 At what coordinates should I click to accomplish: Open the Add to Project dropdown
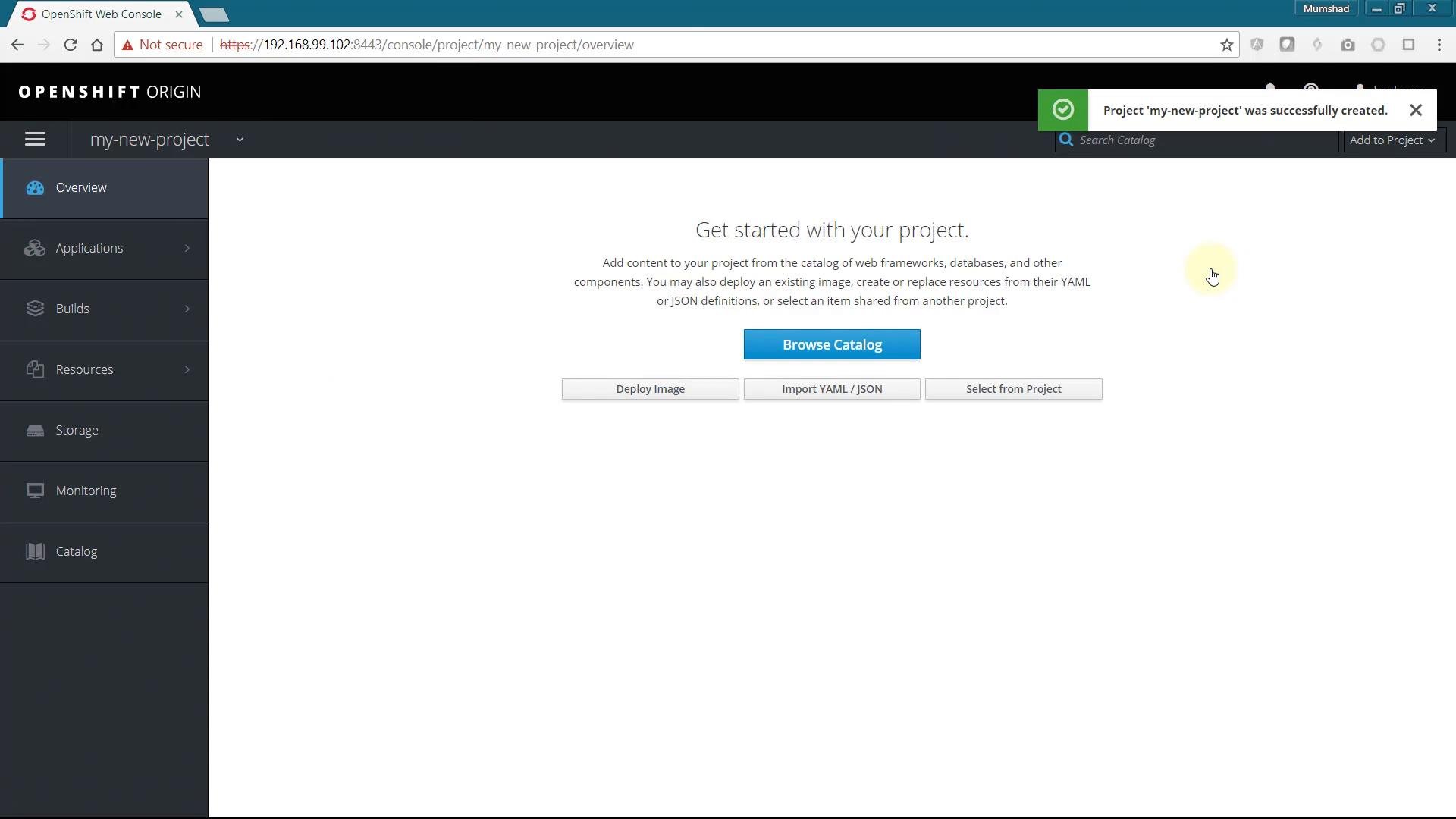pos(1394,140)
